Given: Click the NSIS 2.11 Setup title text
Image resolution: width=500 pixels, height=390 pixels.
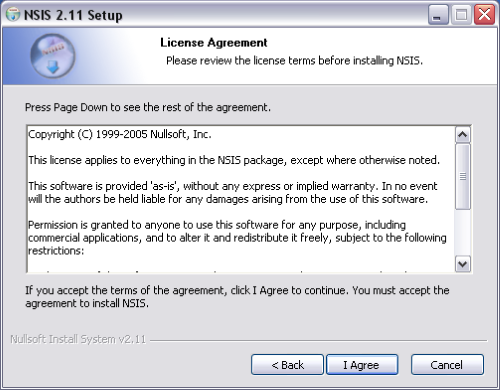Looking at the screenshot, I should [x=73, y=15].
